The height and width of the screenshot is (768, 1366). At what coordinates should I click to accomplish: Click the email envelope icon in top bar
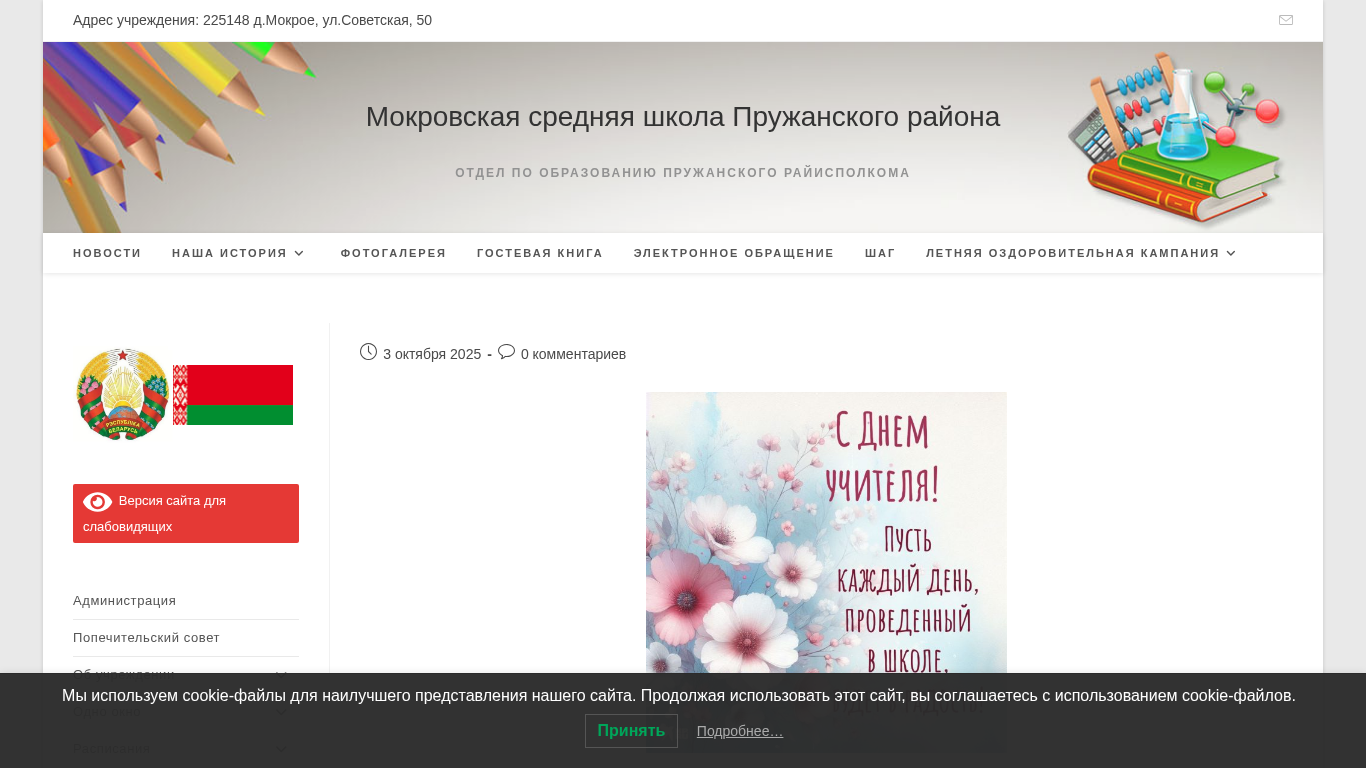[1286, 20]
